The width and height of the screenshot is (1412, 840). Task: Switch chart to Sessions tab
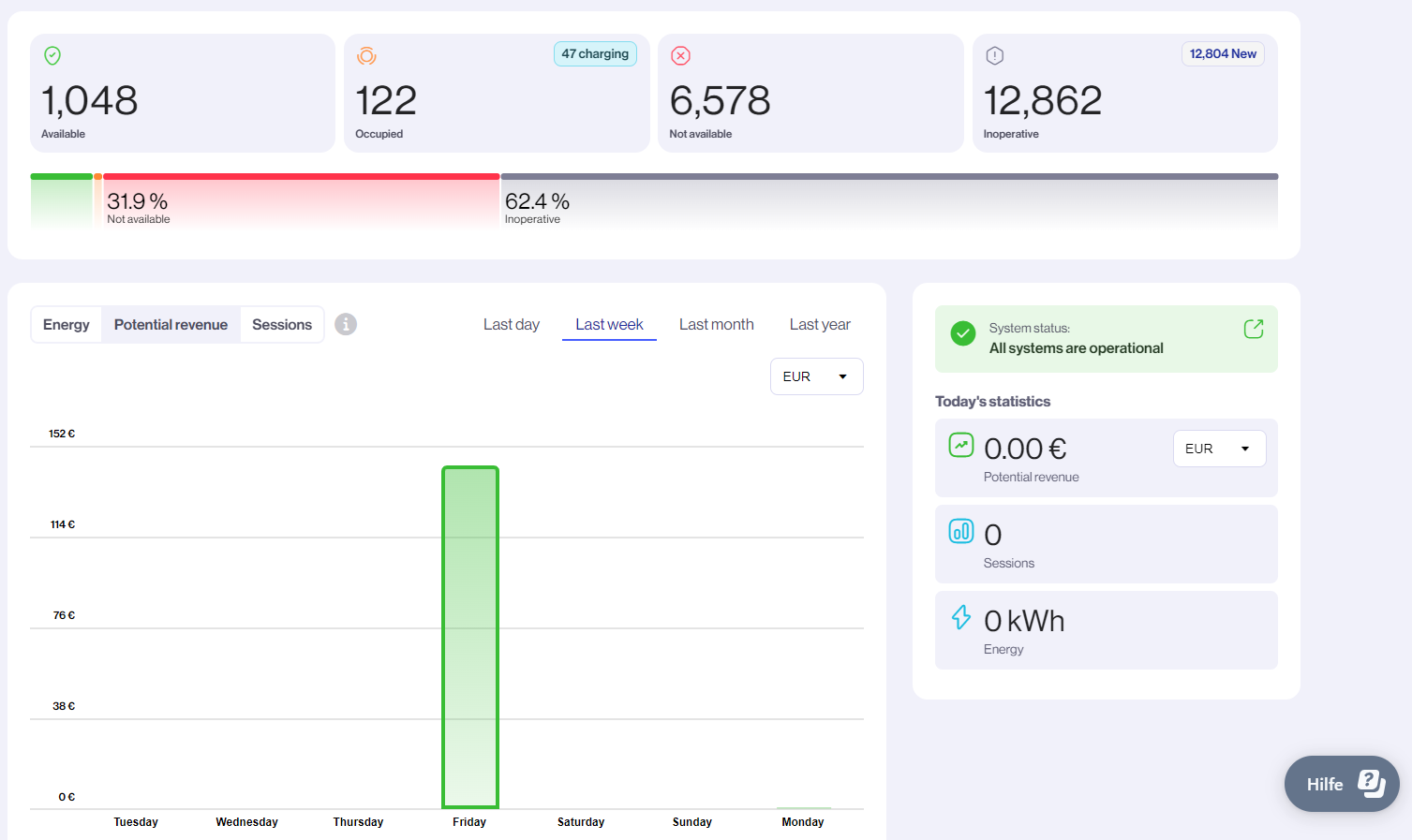click(282, 325)
